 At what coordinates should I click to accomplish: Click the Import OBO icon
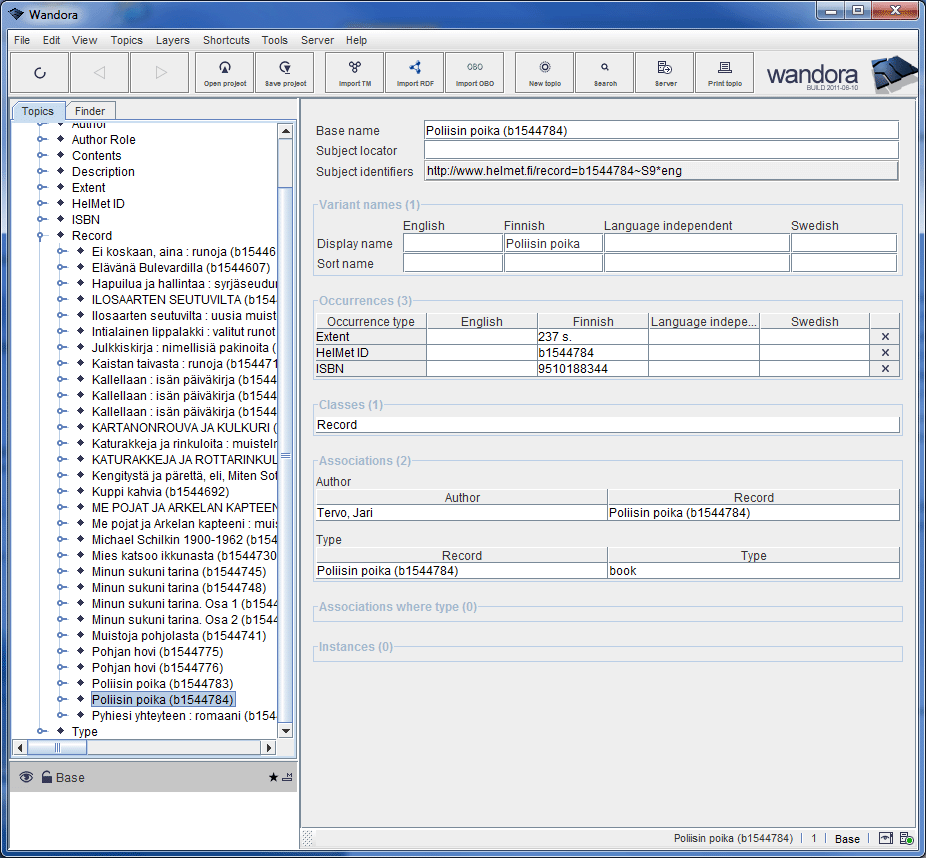475,72
